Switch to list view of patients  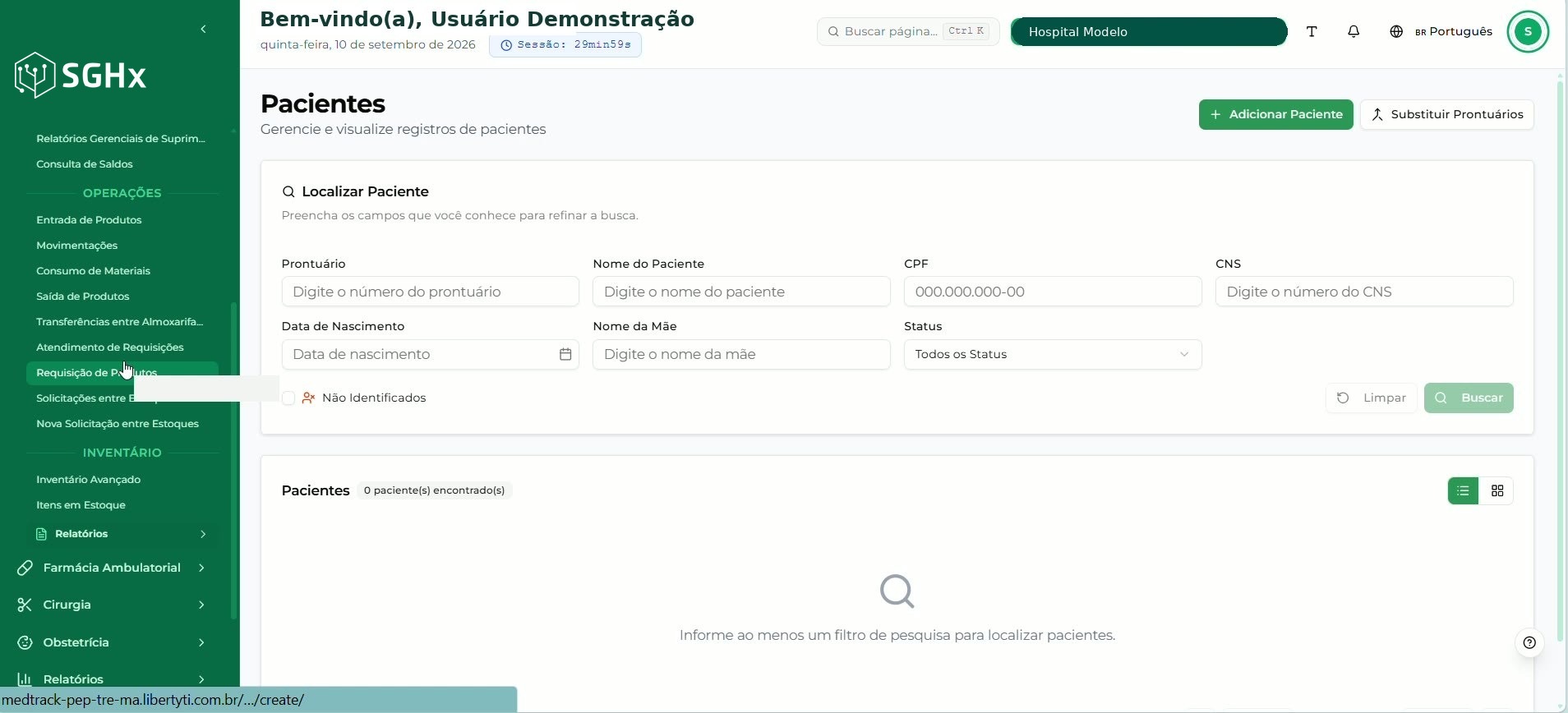(x=1463, y=490)
